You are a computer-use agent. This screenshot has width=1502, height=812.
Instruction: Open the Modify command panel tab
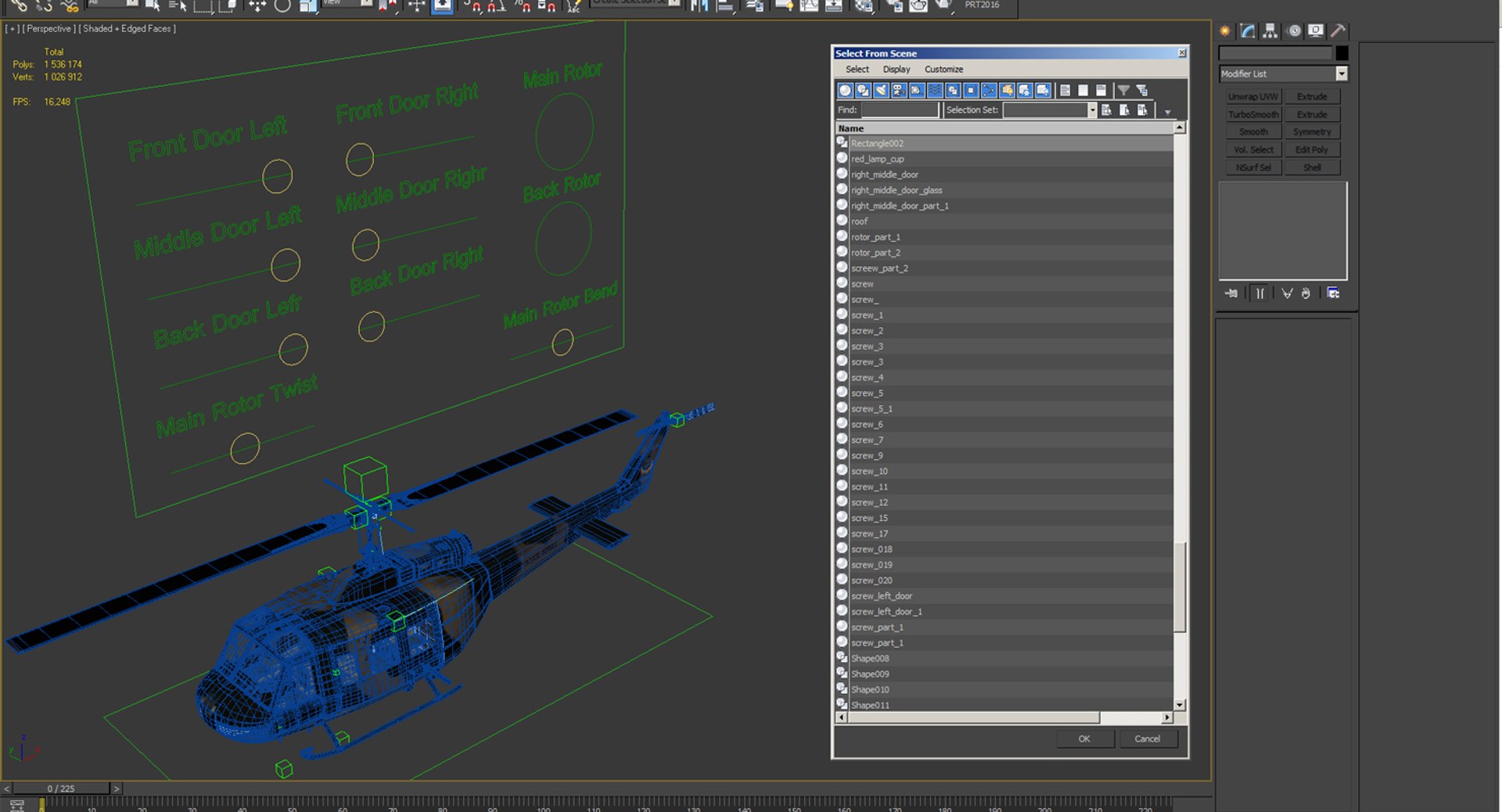(x=1248, y=31)
